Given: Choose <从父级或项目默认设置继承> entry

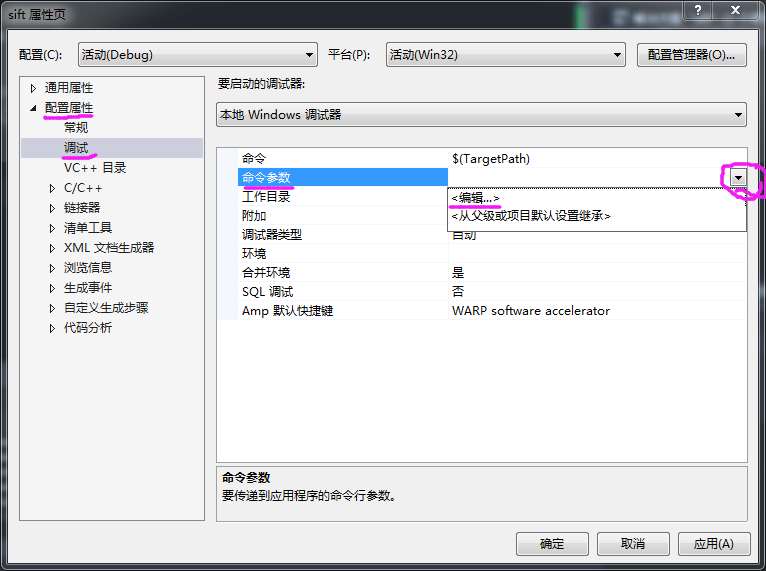Looking at the screenshot, I should pos(531,216).
